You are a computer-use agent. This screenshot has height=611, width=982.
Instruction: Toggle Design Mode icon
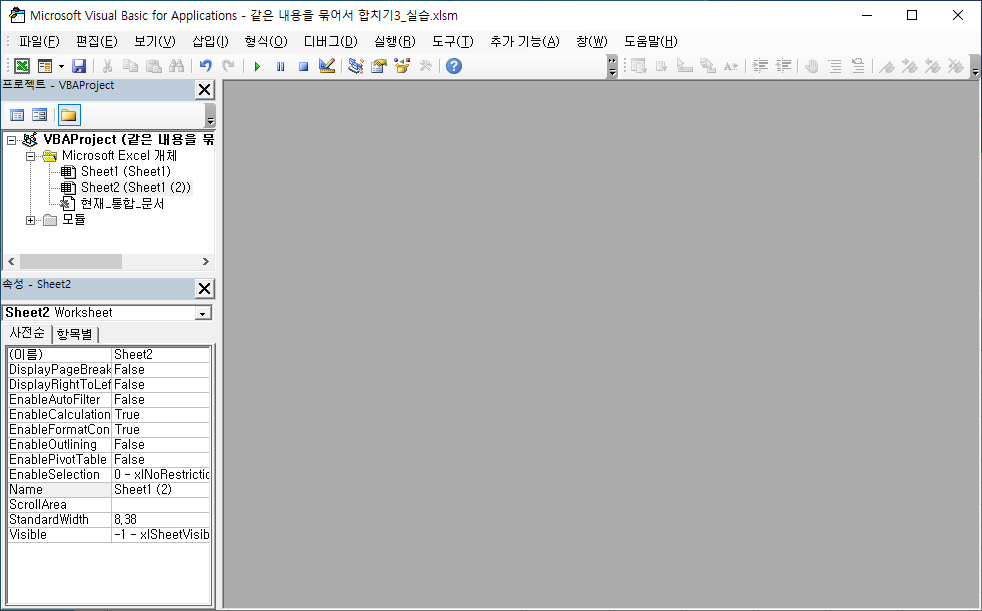coord(326,66)
